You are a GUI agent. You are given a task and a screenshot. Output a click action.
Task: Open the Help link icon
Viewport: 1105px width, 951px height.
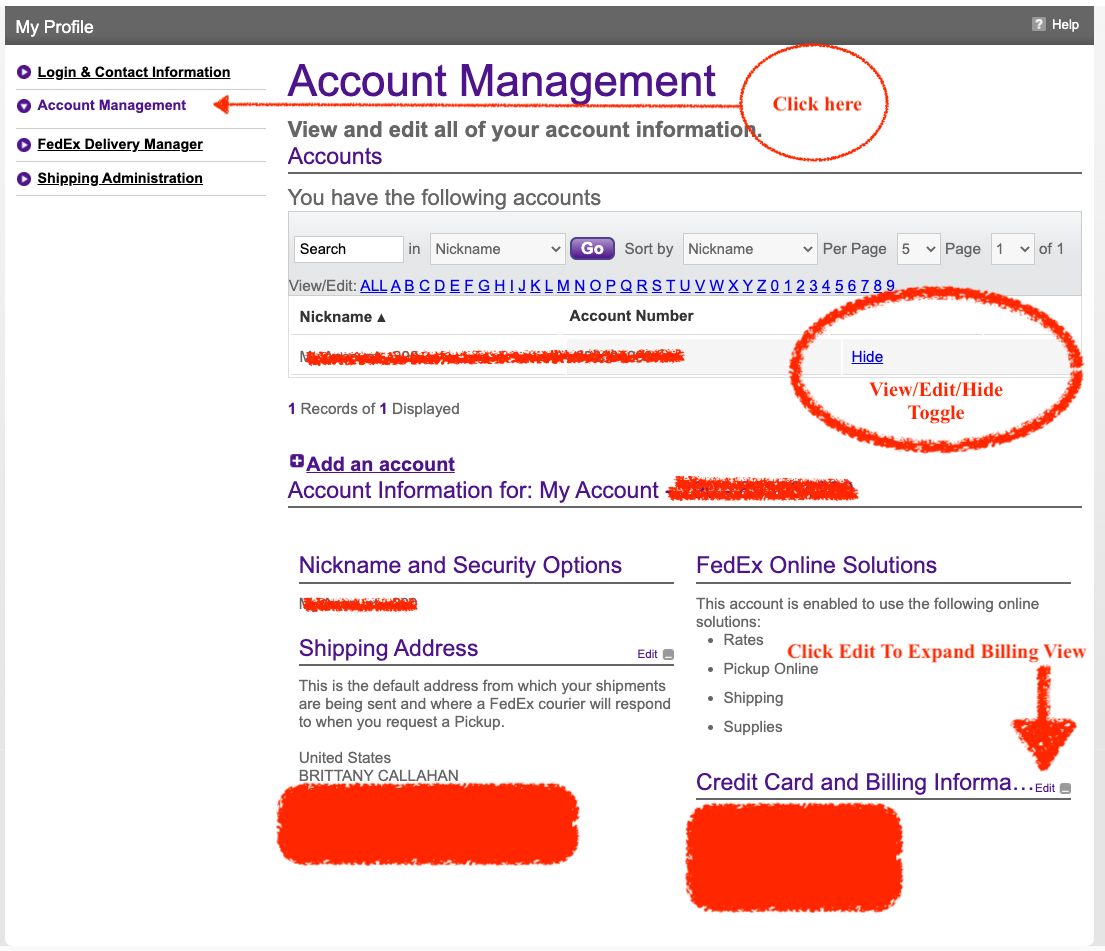click(x=1038, y=25)
